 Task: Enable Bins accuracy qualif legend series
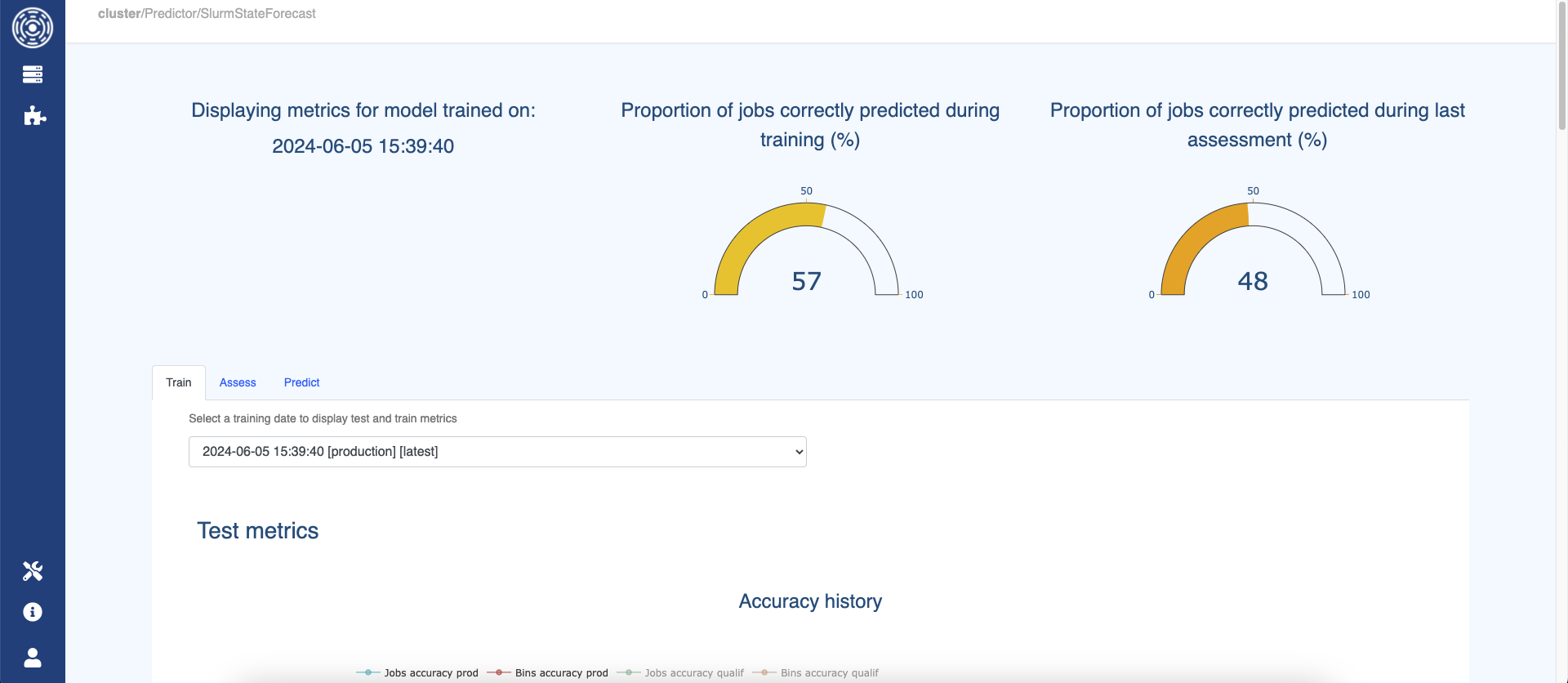(x=816, y=673)
